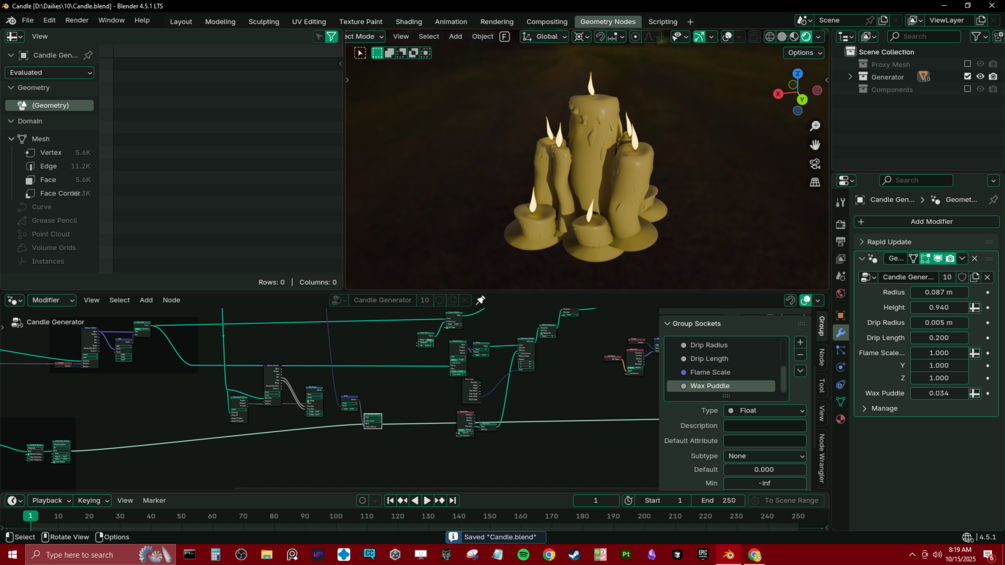Select the Wax Puddle socket entry
Image resolution: width=1005 pixels, height=565 pixels.
pos(721,386)
